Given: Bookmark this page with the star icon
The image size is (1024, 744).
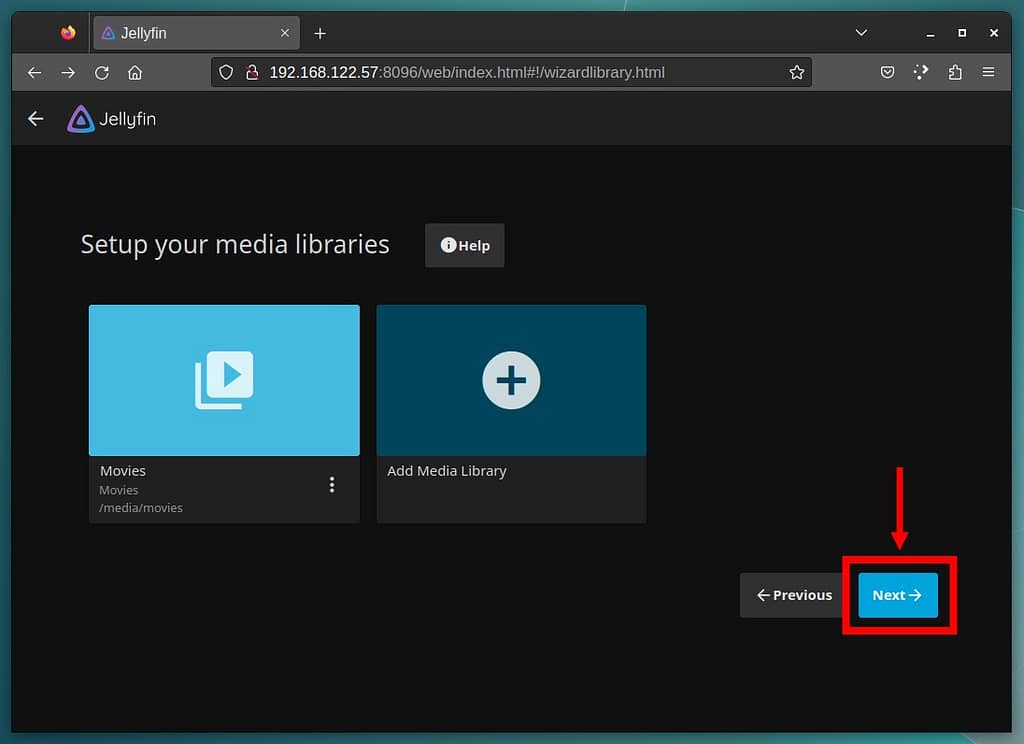Looking at the screenshot, I should pos(796,73).
